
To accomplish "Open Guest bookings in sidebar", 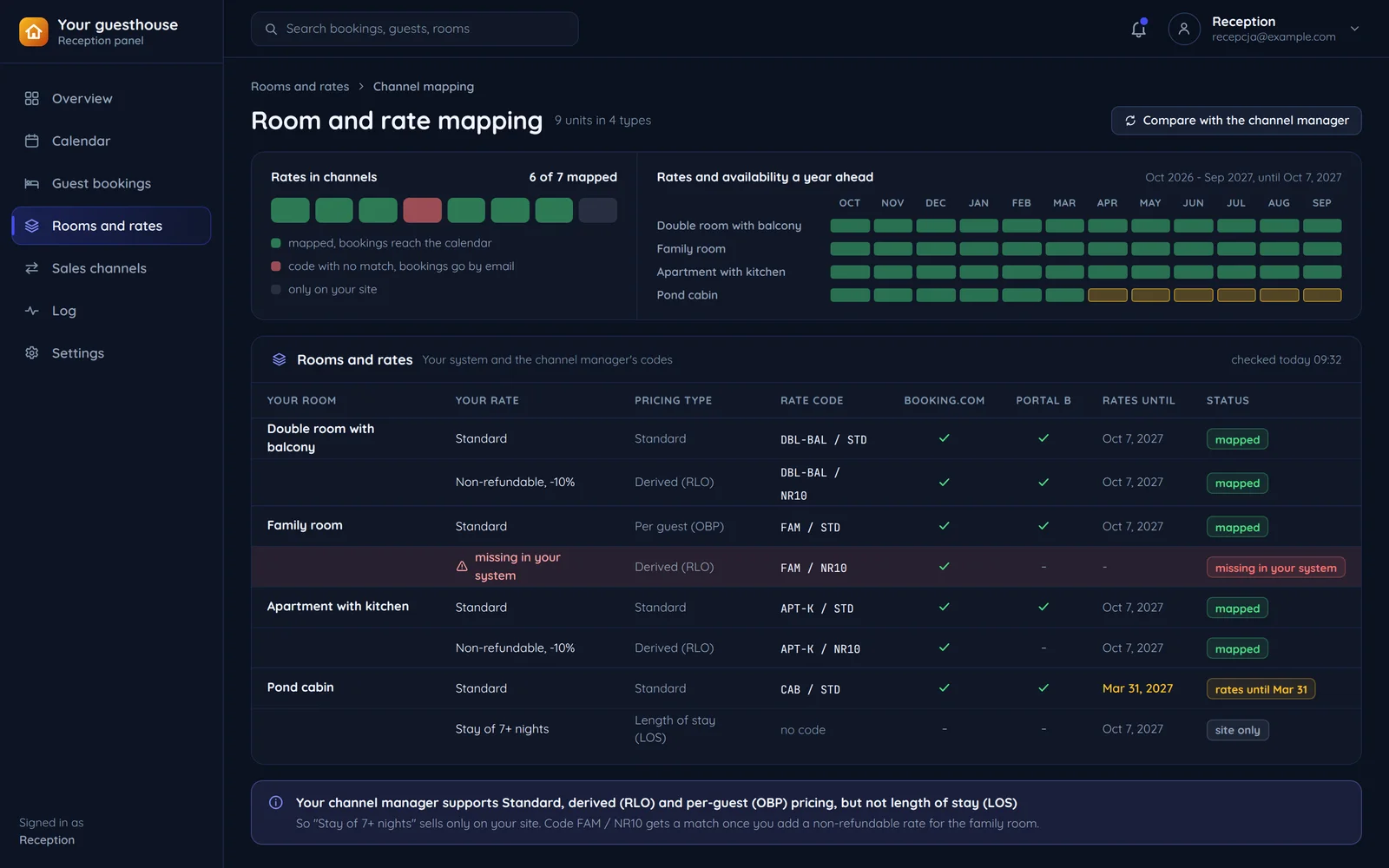I will click(x=111, y=183).
